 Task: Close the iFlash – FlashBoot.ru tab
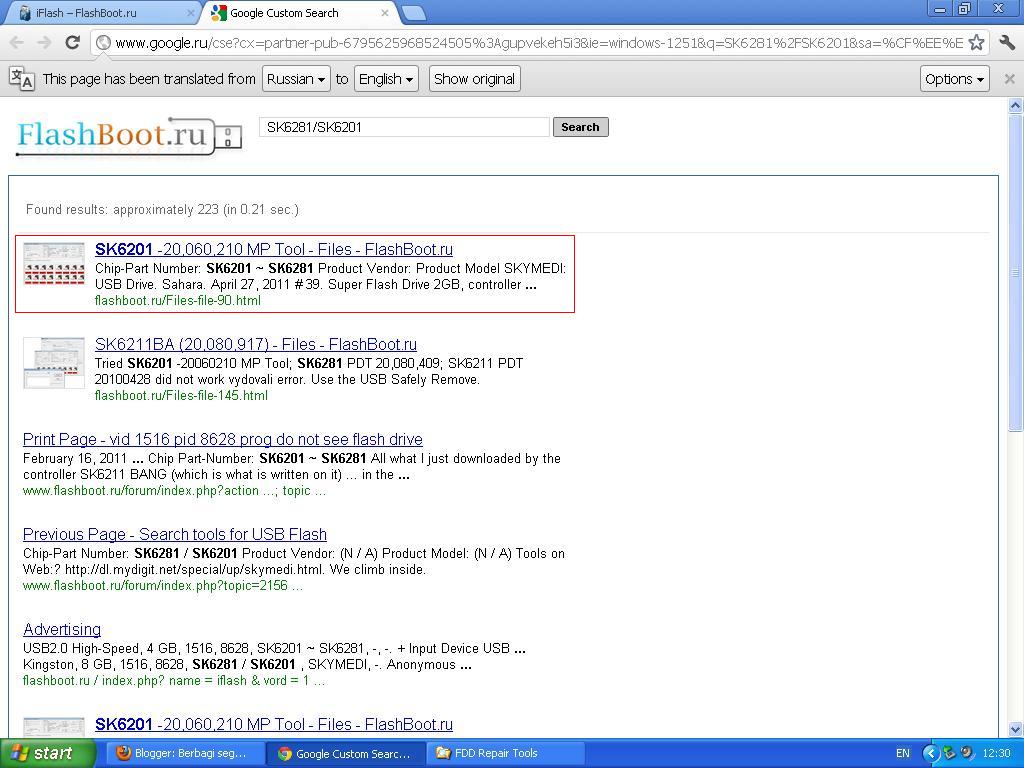pyautogui.click(x=190, y=13)
